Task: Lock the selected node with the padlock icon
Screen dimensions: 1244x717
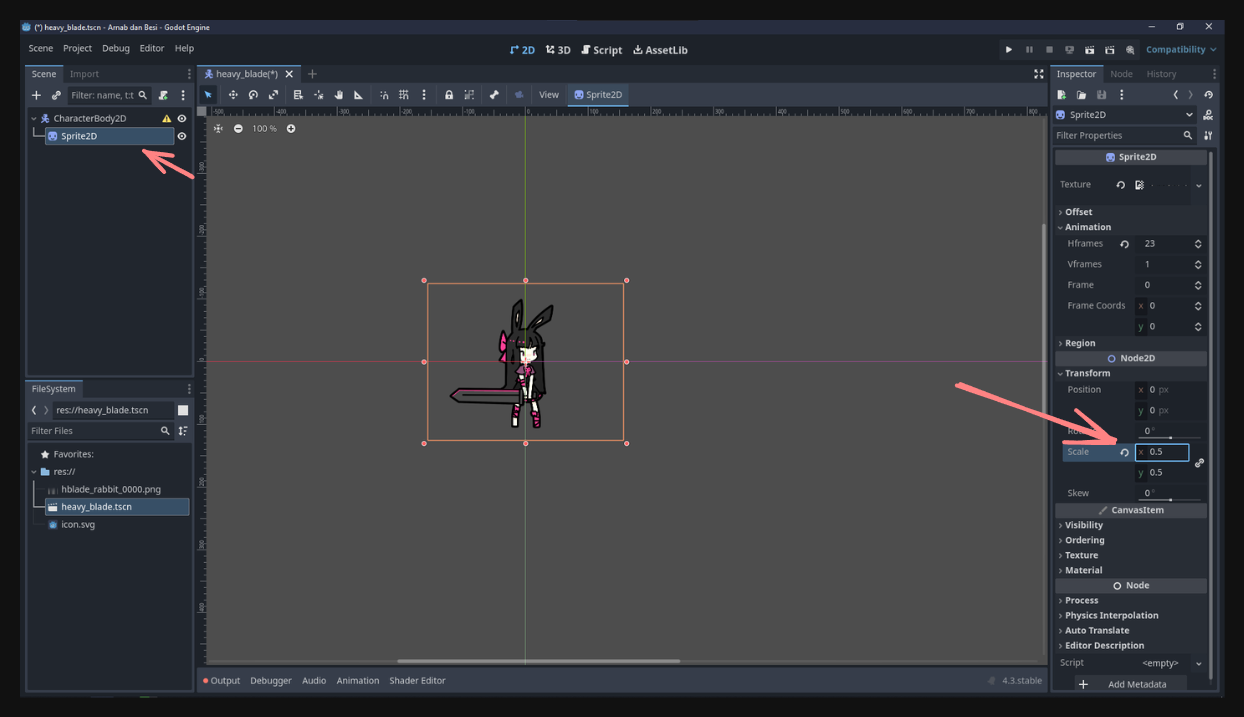Action: click(x=449, y=95)
